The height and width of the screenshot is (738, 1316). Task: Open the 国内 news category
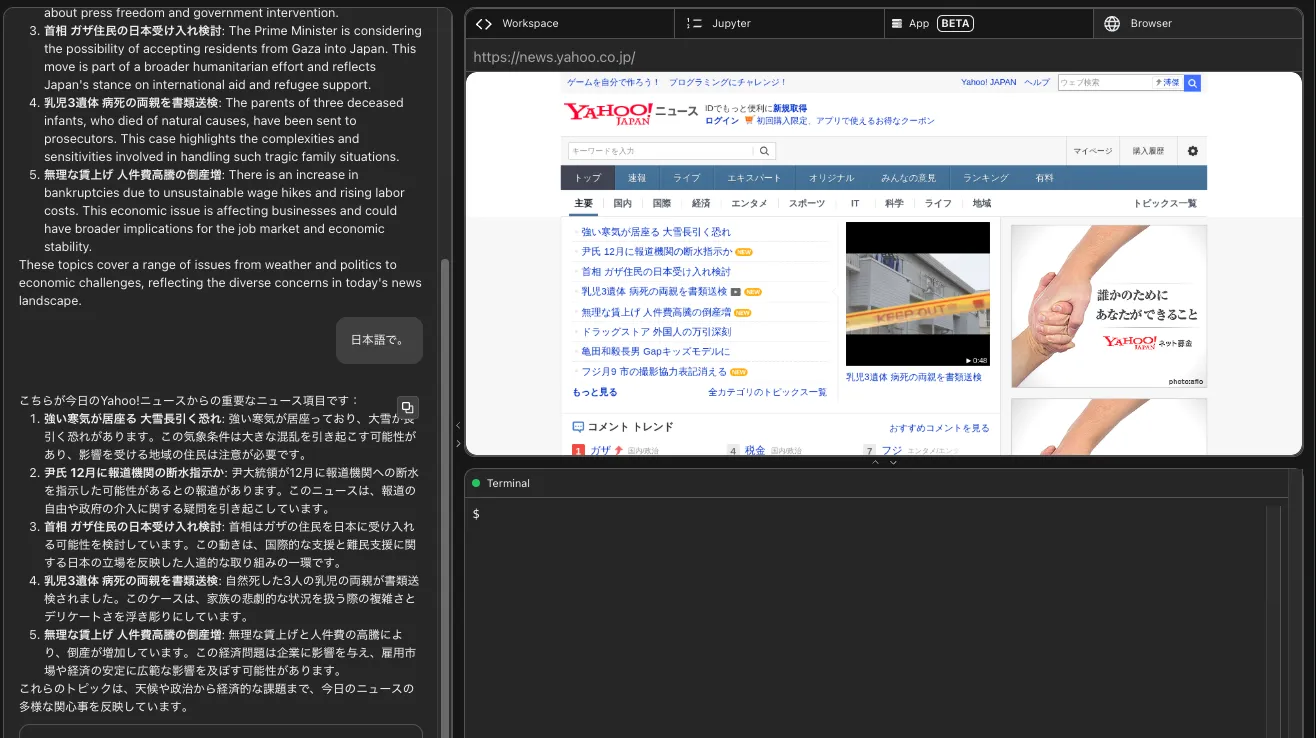click(x=622, y=203)
